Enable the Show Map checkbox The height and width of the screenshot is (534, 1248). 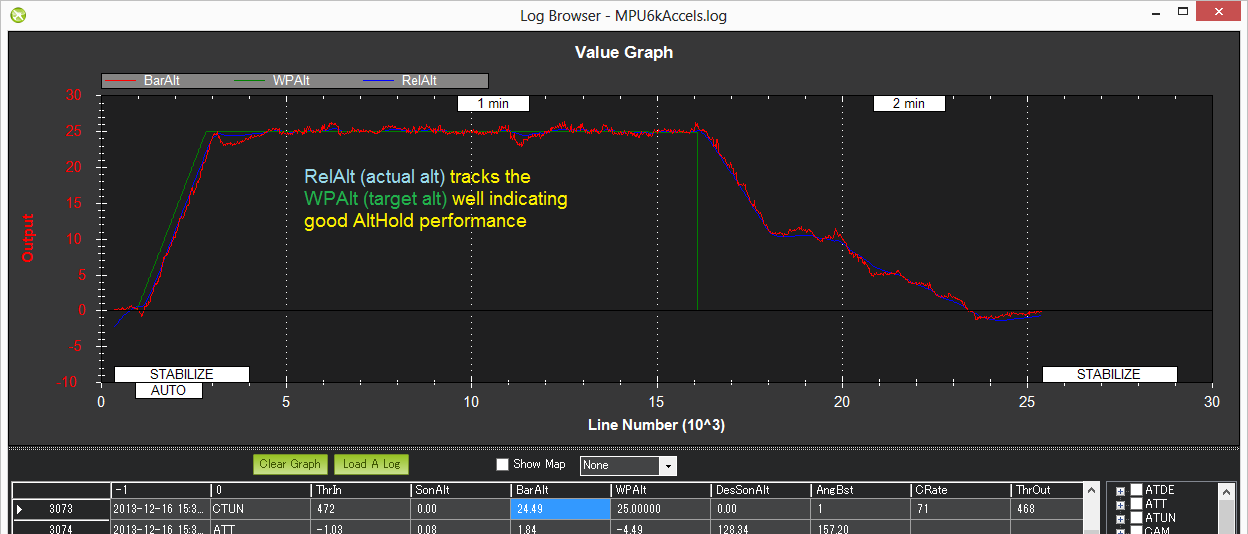[503, 464]
